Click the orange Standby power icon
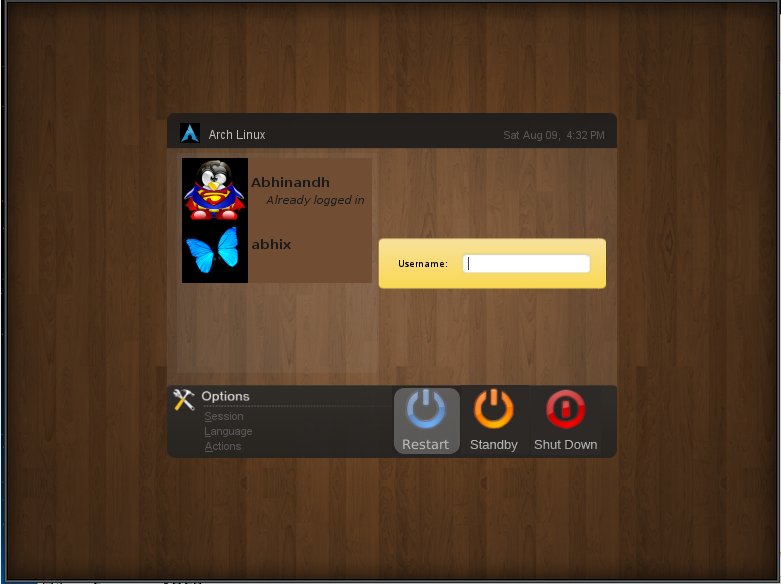Image resolution: width=781 pixels, height=584 pixels. tap(493, 409)
